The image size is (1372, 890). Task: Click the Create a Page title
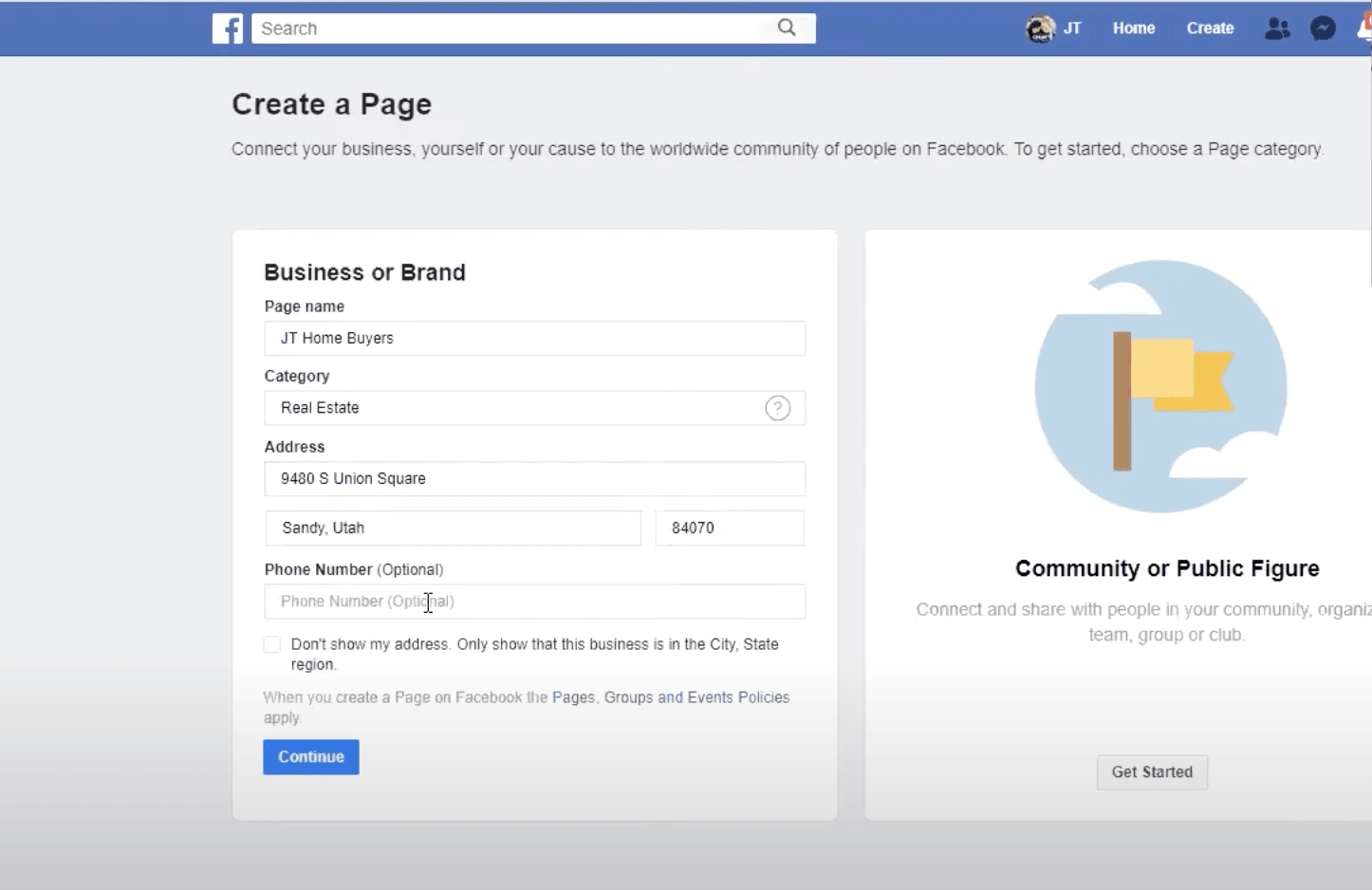pyautogui.click(x=332, y=104)
